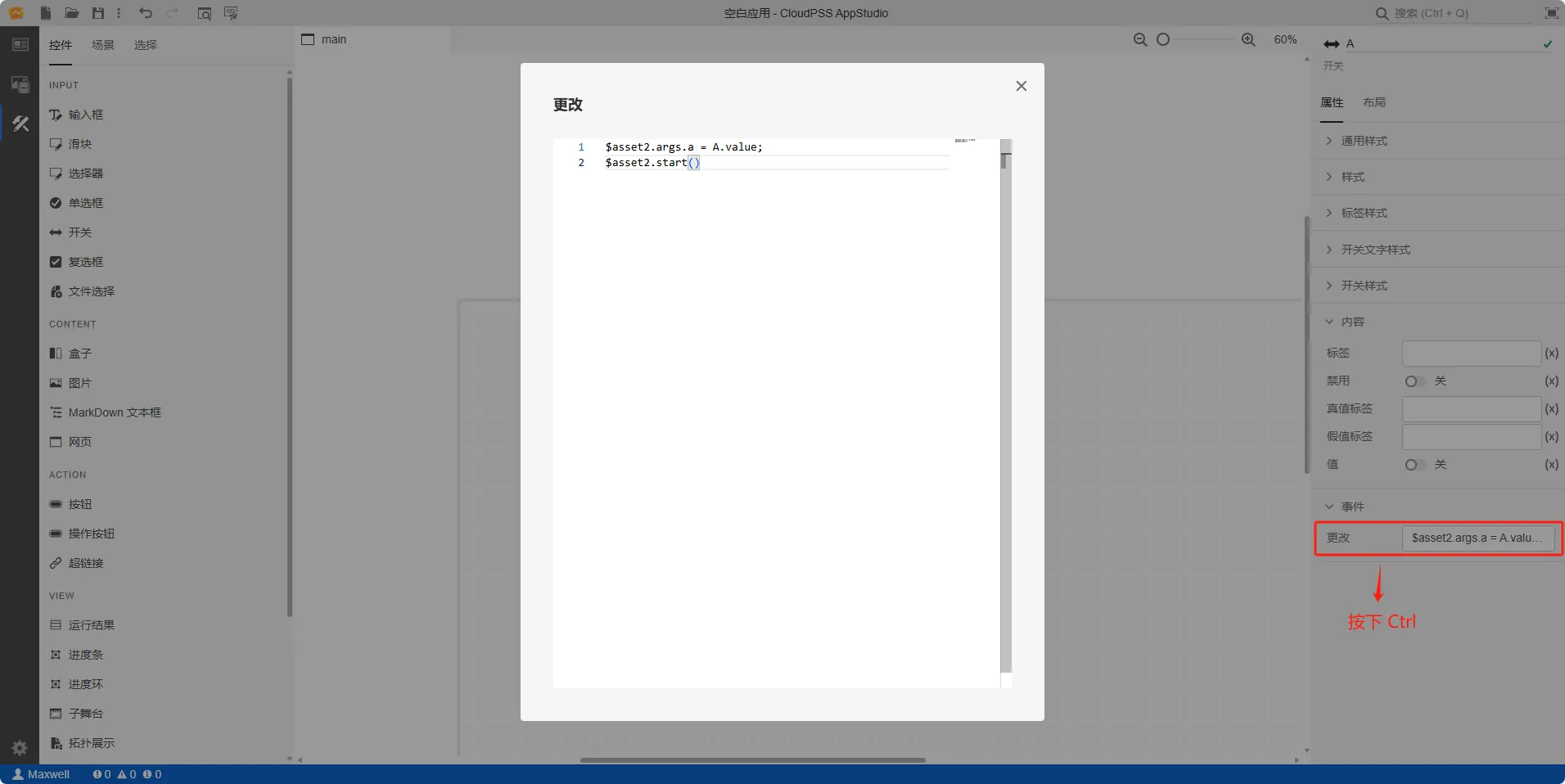This screenshot has height=784, width=1565.
Task: Click into the 真值标签 input field
Action: tap(1472, 409)
